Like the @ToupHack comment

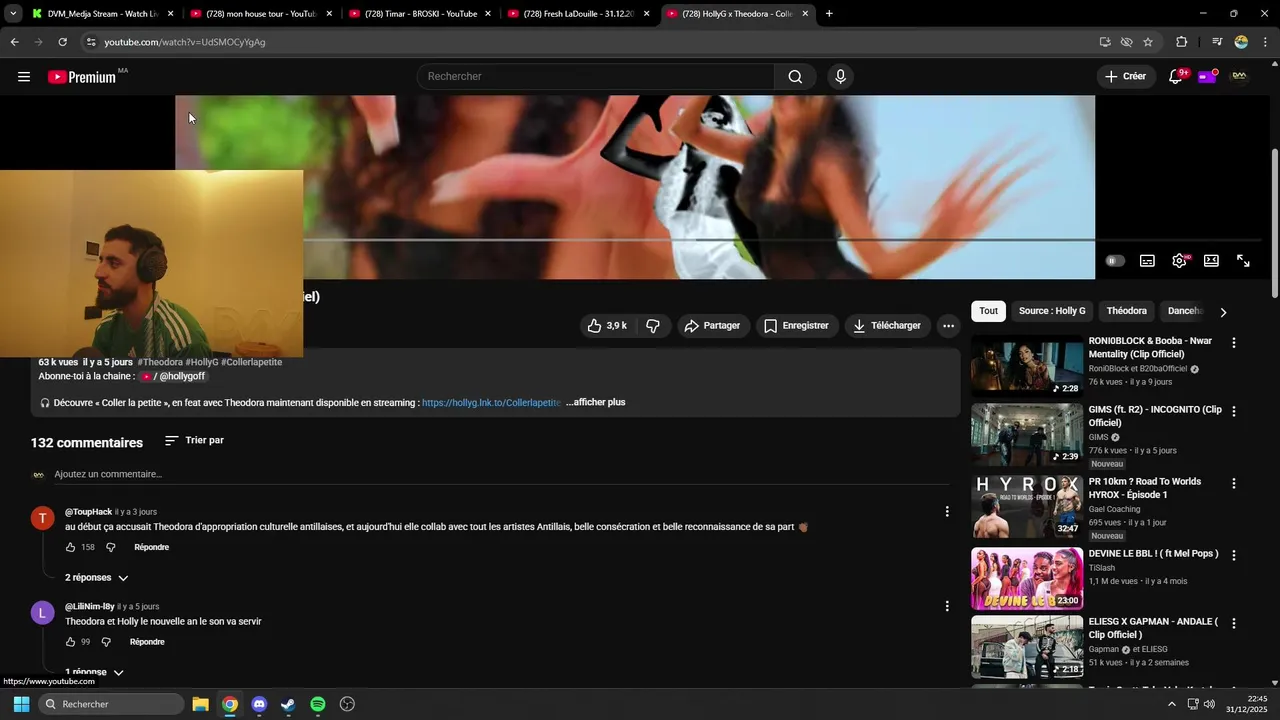71,548
